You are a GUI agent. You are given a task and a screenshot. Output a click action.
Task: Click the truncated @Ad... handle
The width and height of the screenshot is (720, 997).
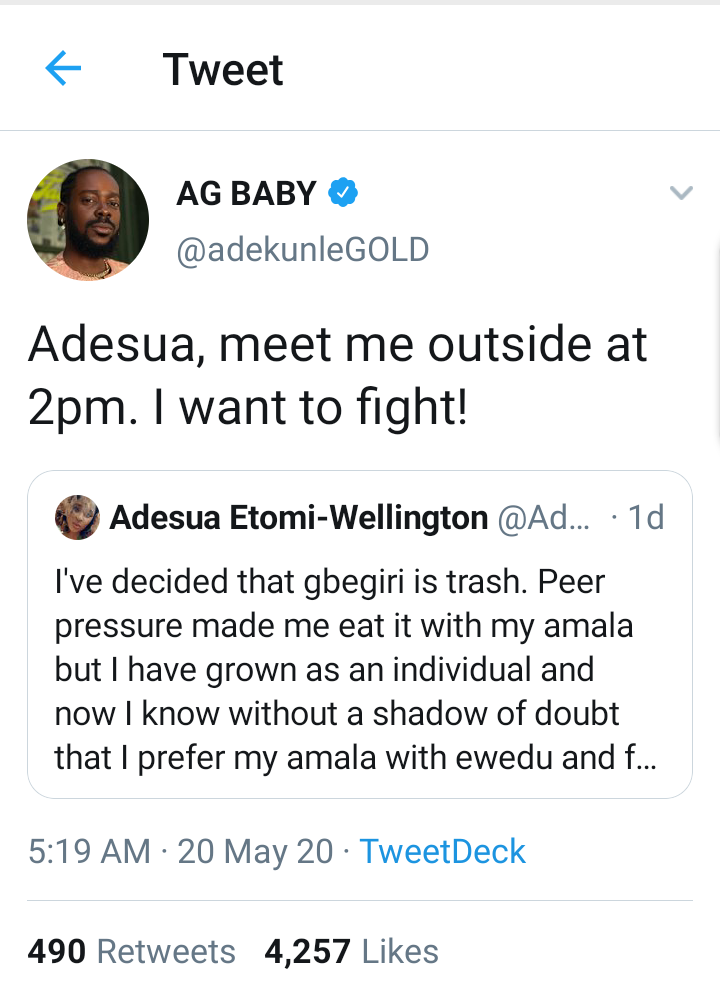point(543,518)
